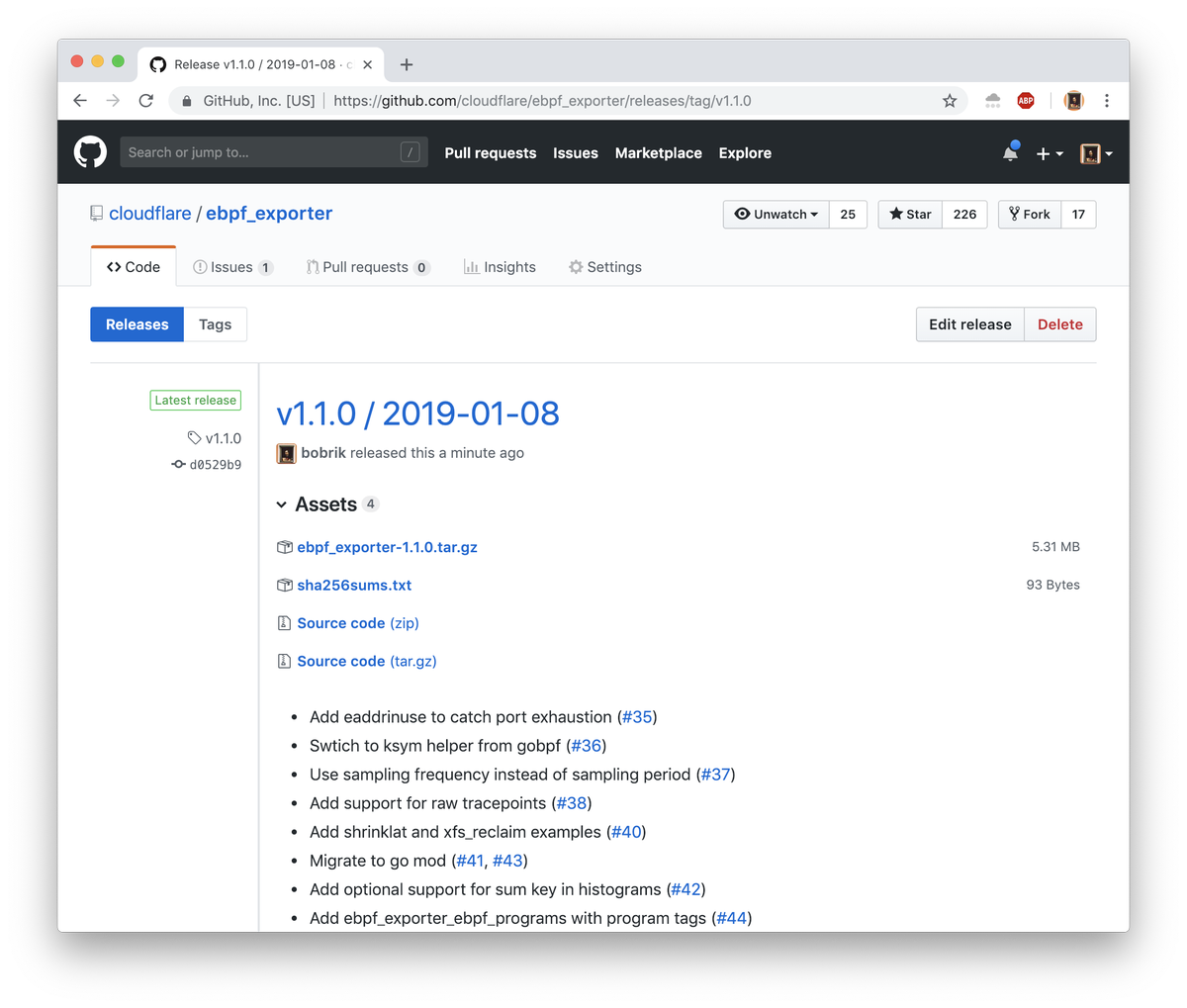Switch to the Settings tab
Image resolution: width=1187 pixels, height=1008 pixels.
coord(605,267)
